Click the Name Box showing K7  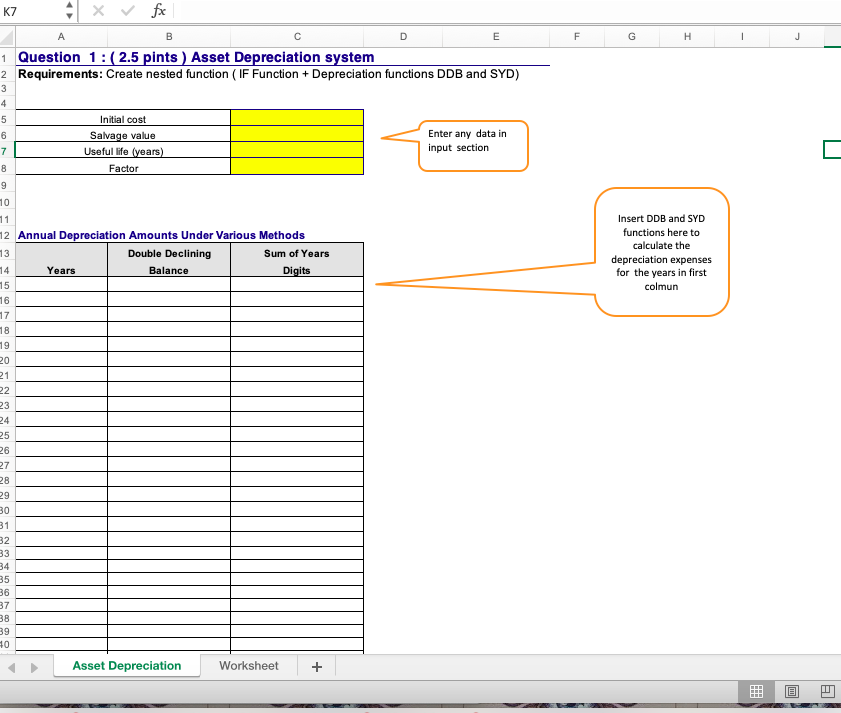[x=32, y=11]
